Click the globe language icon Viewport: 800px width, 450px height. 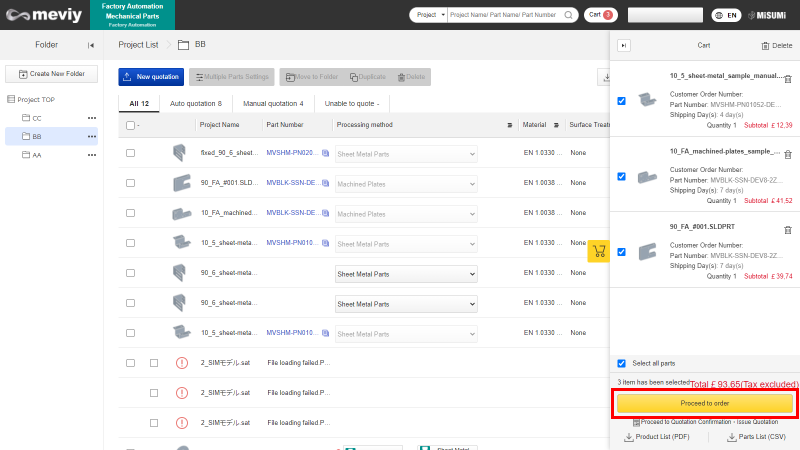[x=718, y=15]
